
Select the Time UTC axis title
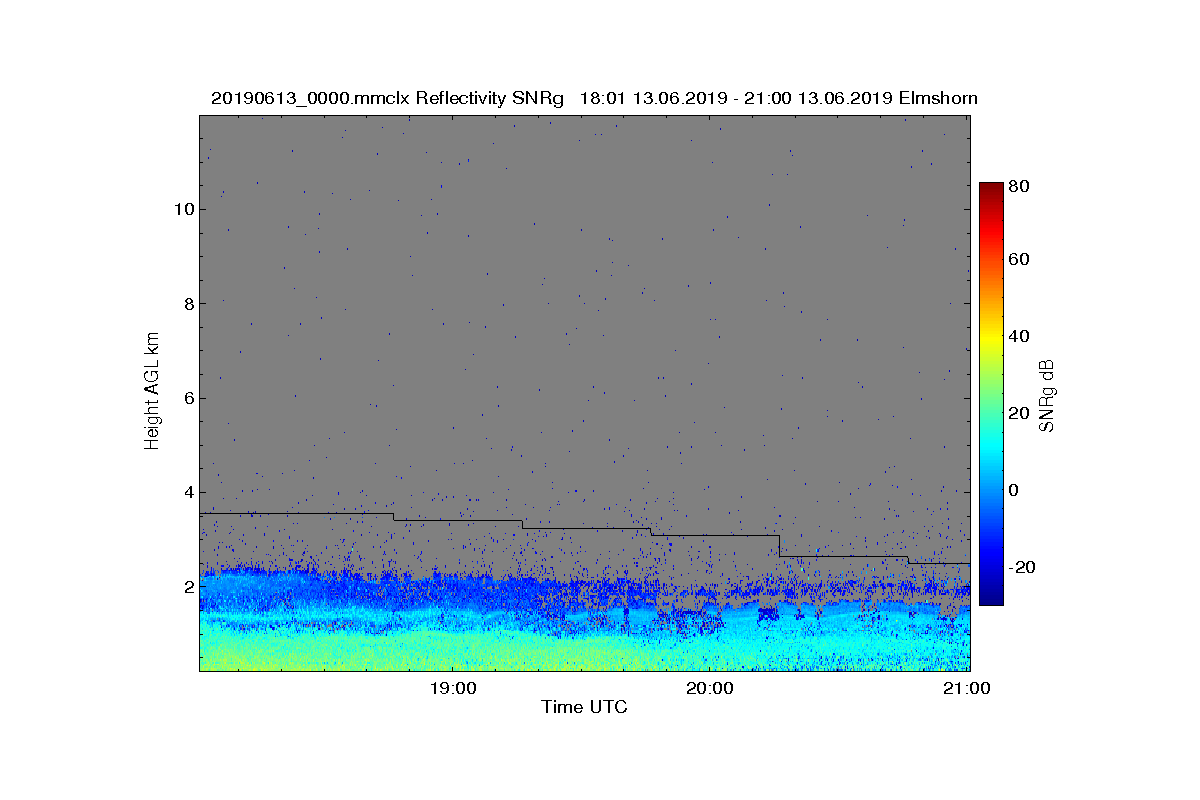point(585,707)
